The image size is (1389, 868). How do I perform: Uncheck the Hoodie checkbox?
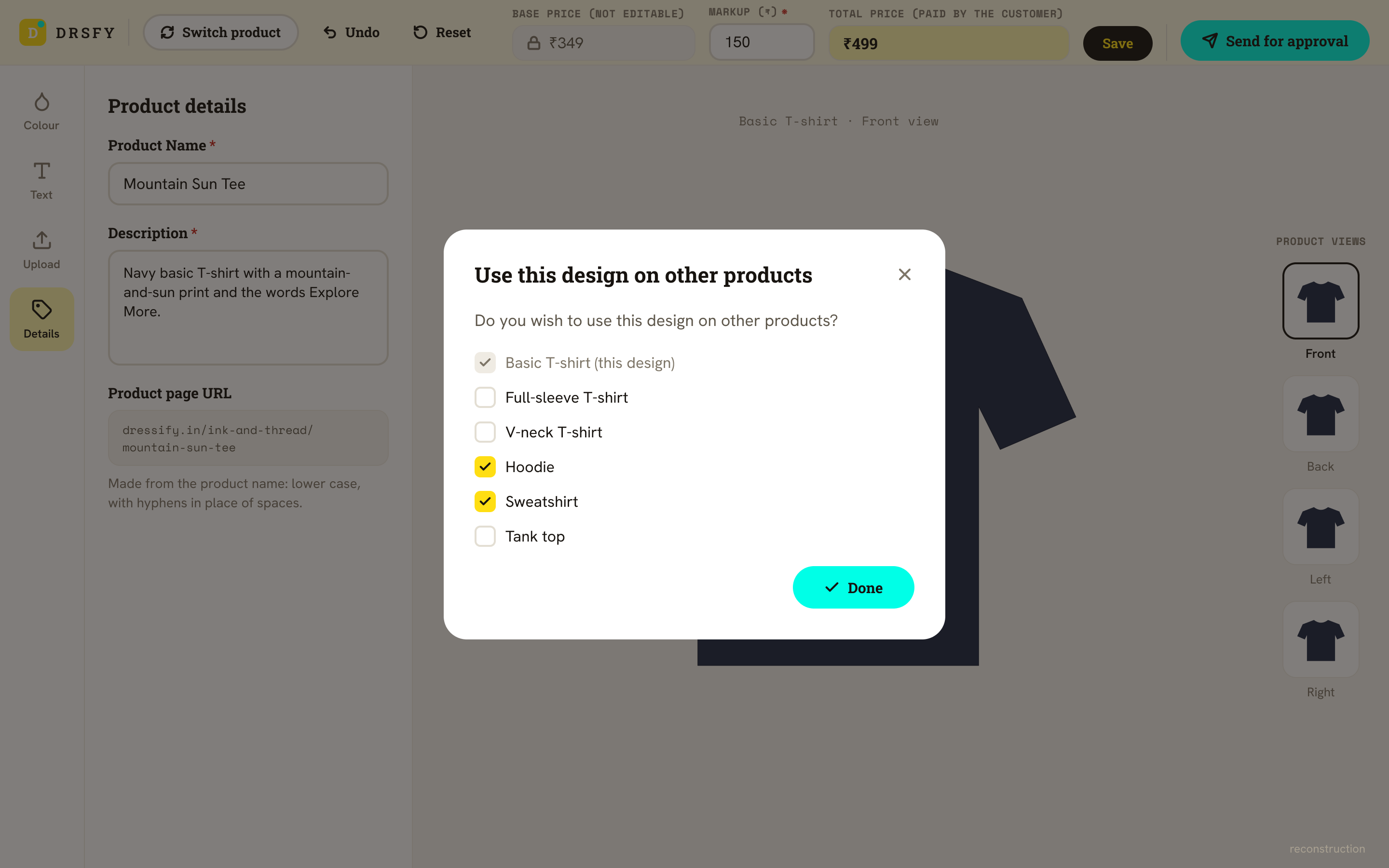tap(485, 467)
